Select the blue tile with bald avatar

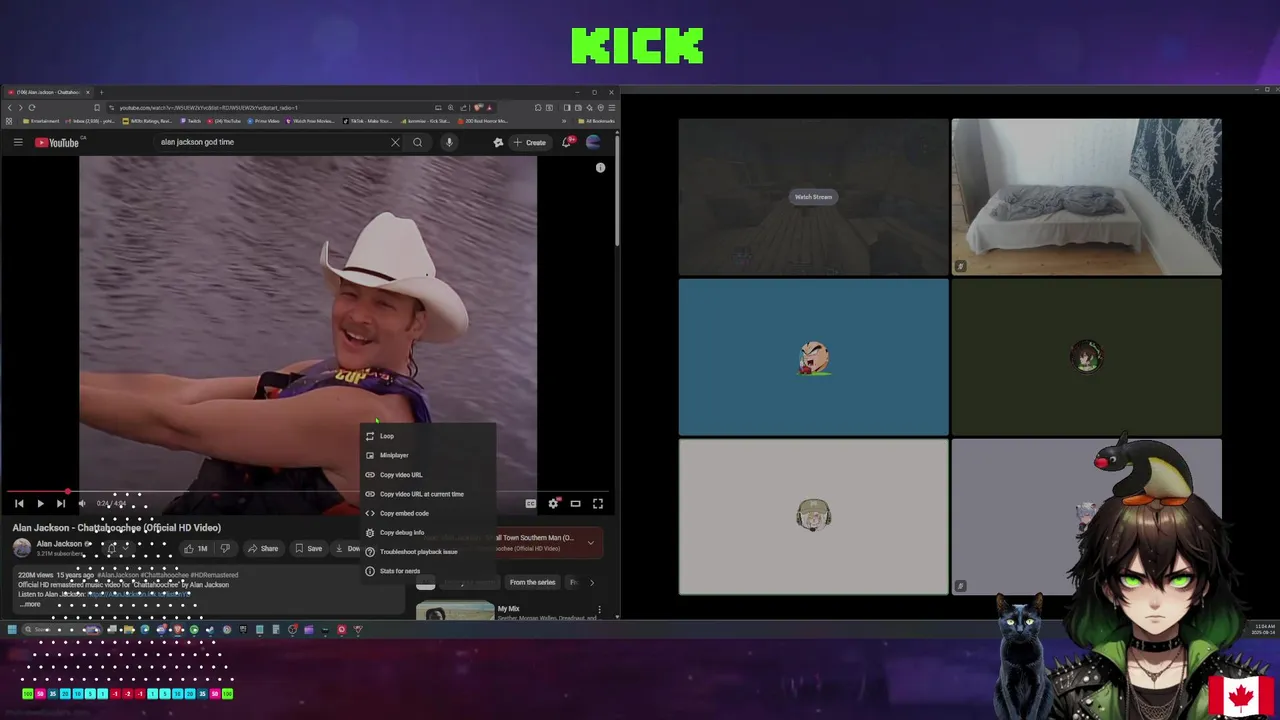point(813,358)
